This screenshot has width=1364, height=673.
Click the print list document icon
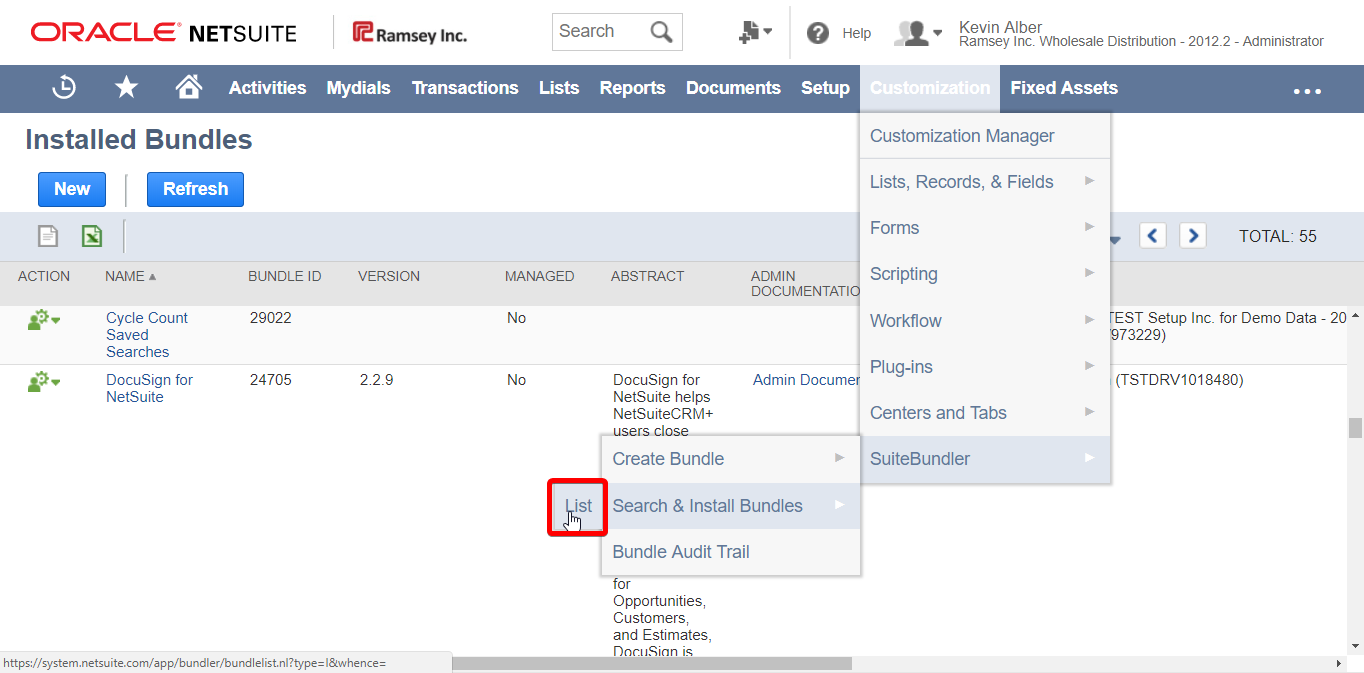pos(47,235)
